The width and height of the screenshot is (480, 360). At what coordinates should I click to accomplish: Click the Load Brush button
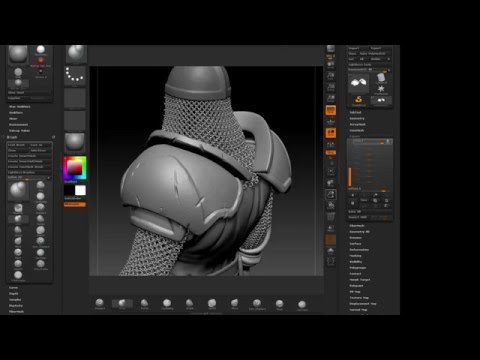tap(18, 145)
